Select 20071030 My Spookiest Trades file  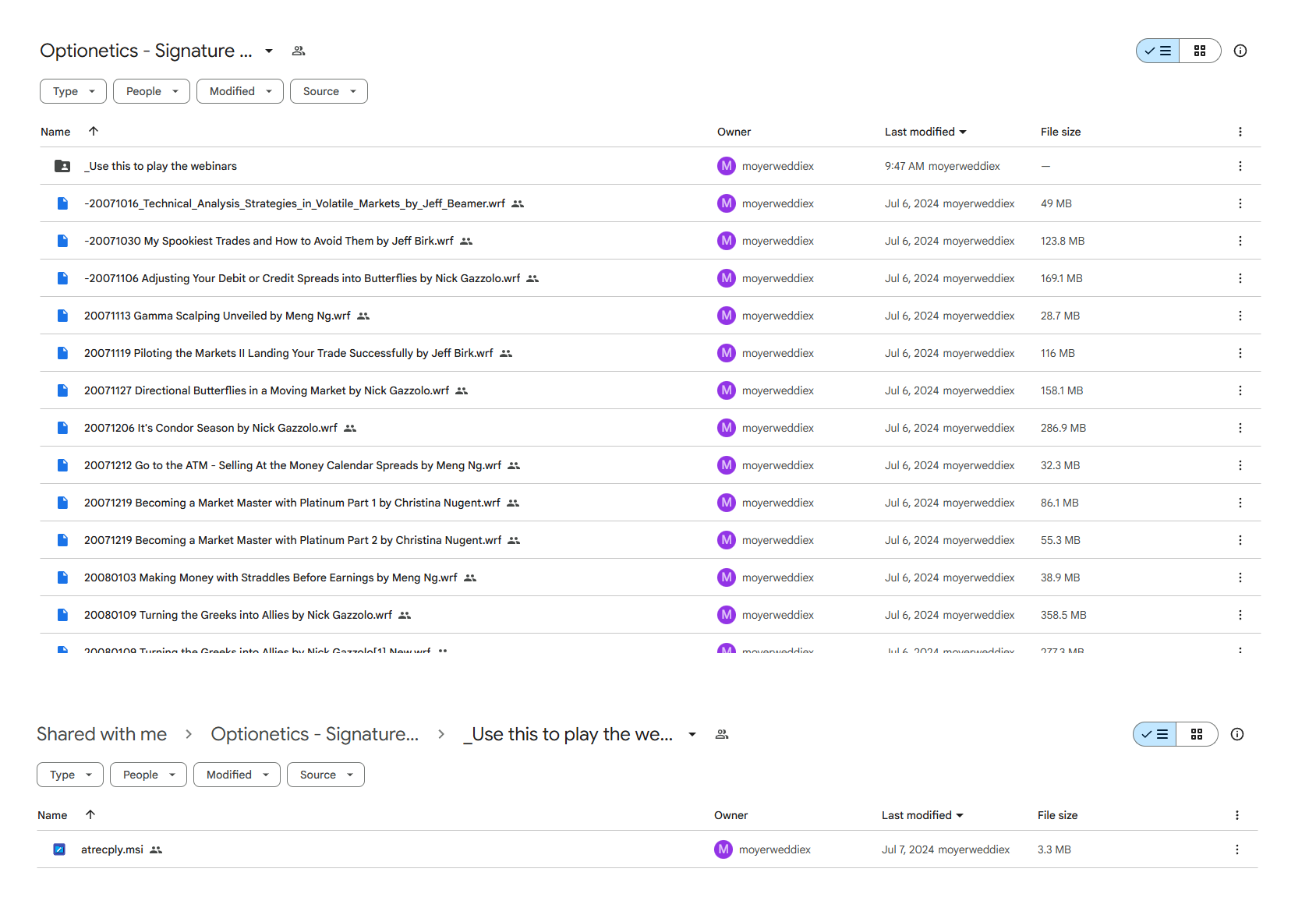650,241
